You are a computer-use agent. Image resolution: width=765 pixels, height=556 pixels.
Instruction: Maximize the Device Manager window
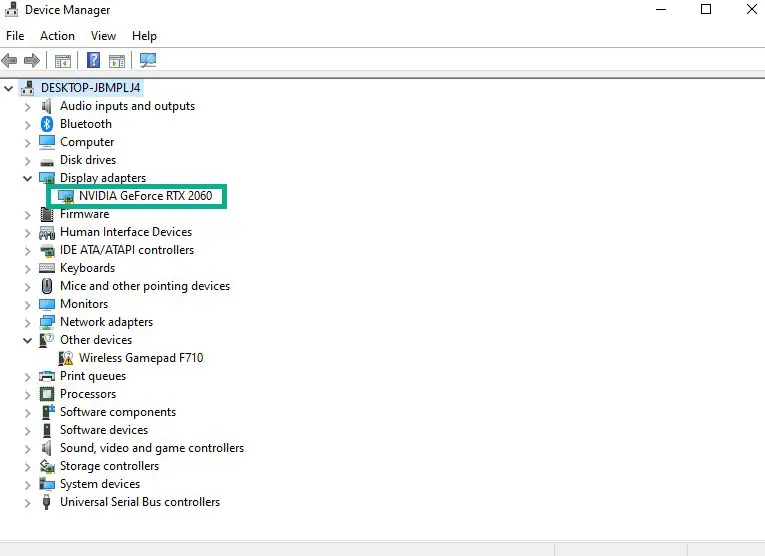[705, 9]
